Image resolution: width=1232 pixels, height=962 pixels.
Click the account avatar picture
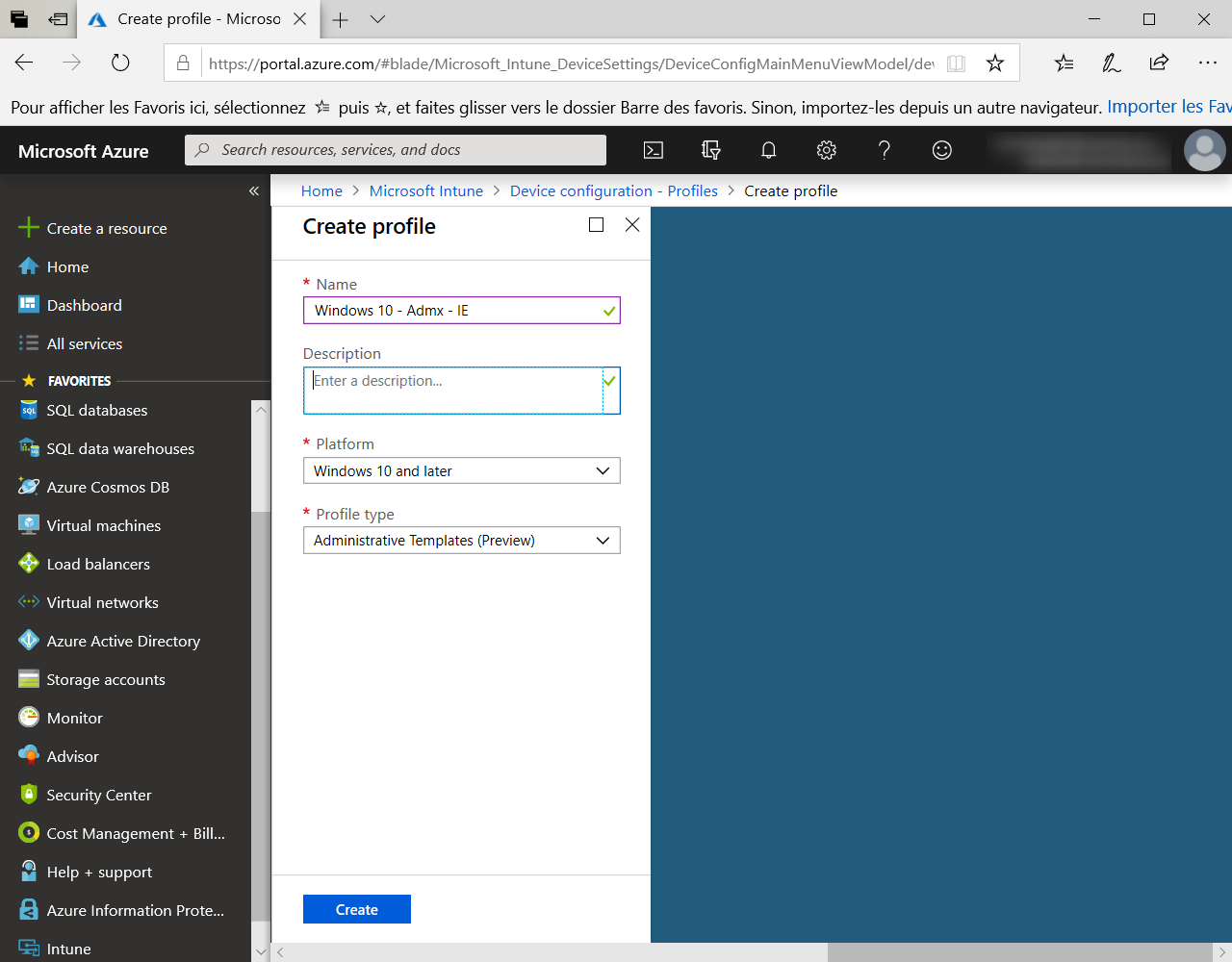point(1204,150)
